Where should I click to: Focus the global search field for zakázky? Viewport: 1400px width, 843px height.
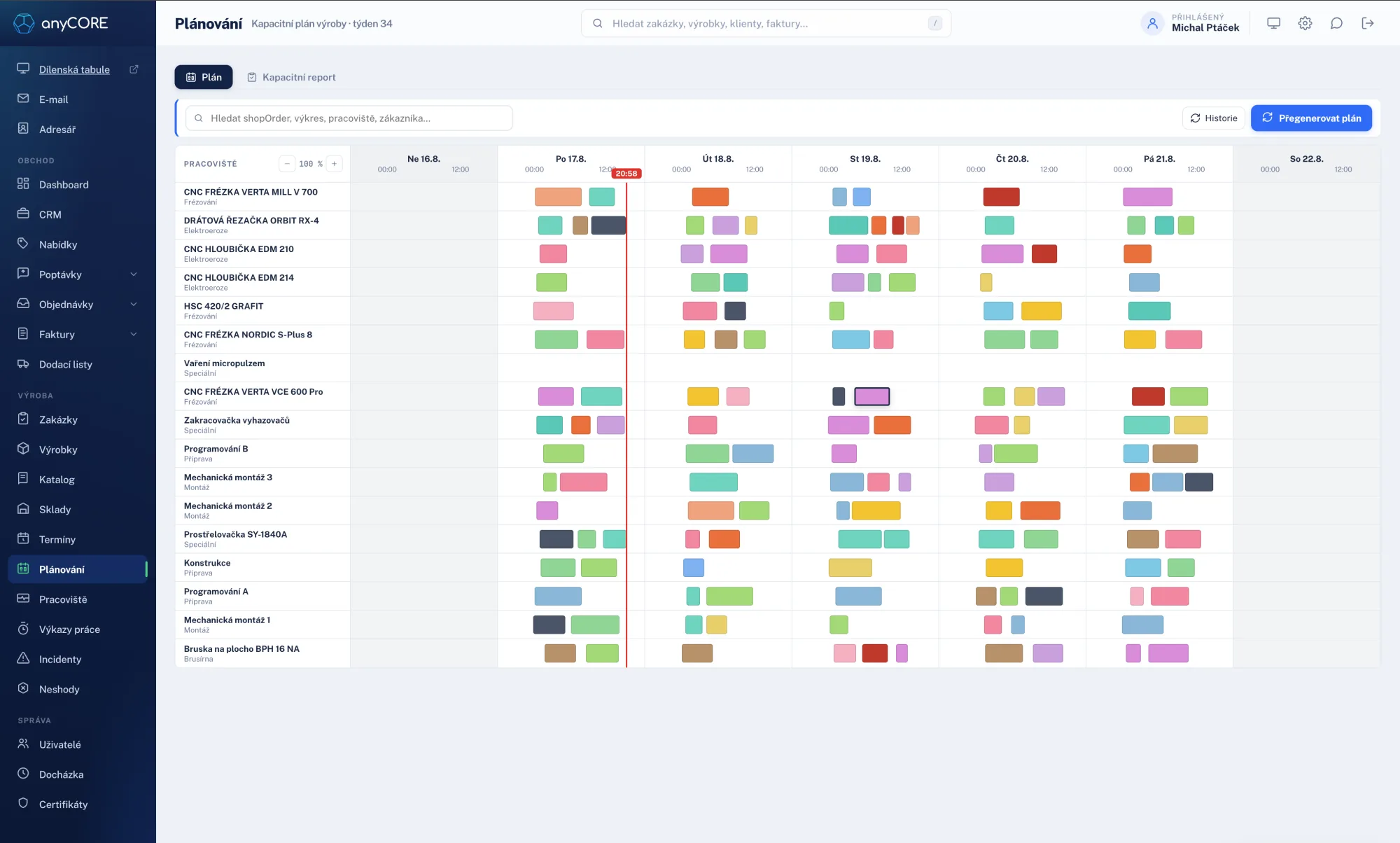pyautogui.click(x=766, y=23)
